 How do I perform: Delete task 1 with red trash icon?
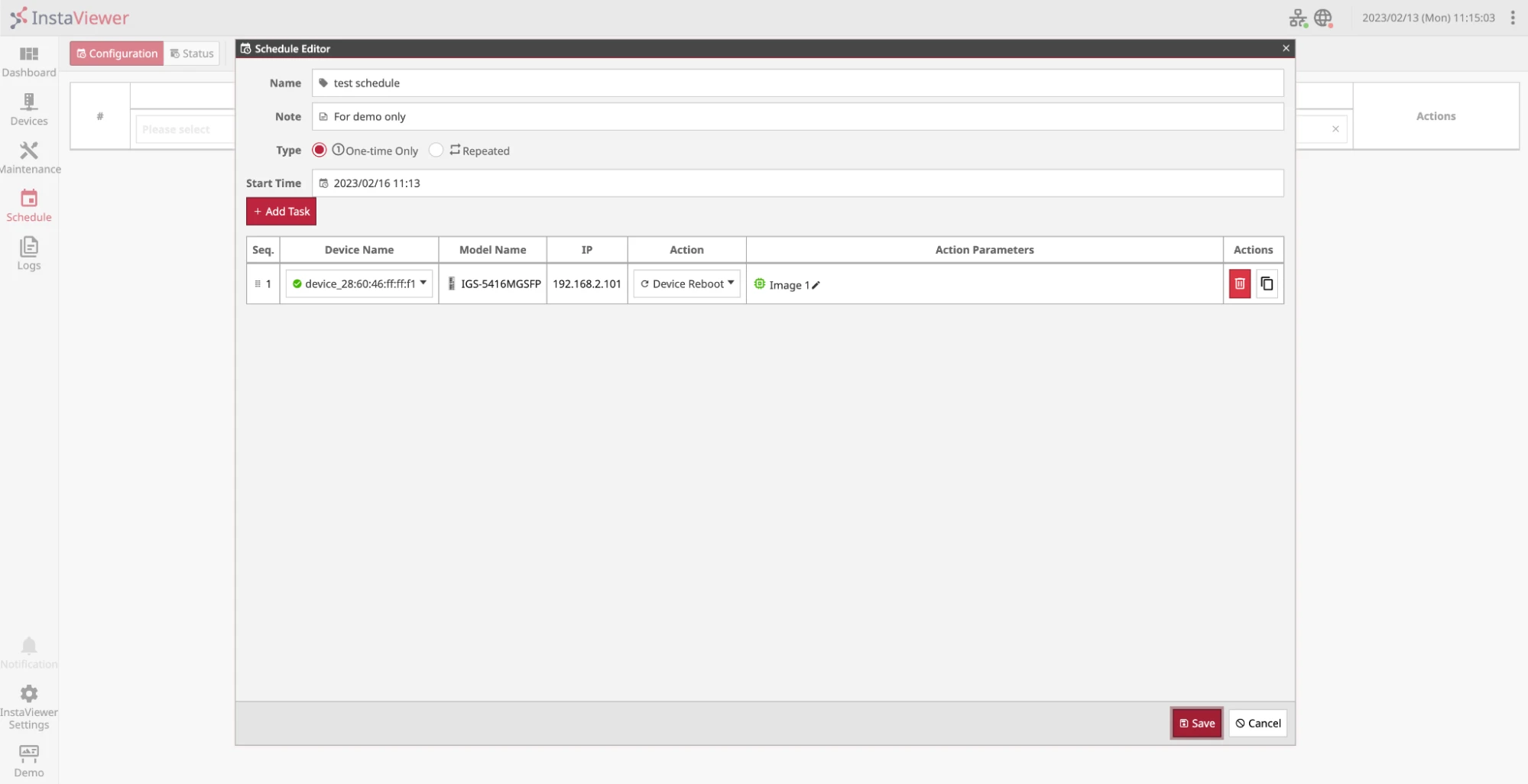[1240, 283]
